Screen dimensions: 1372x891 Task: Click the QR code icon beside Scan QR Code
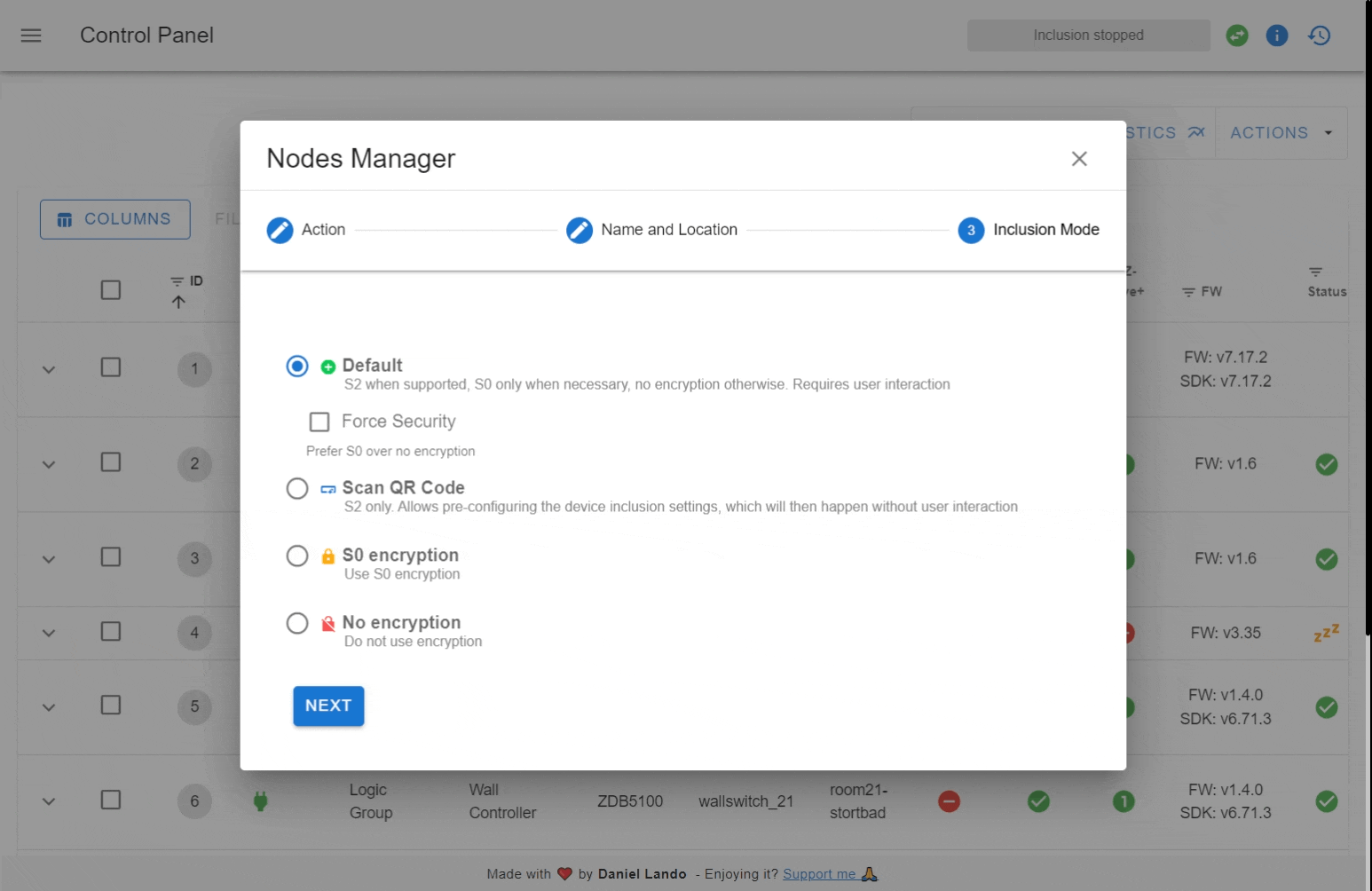click(327, 488)
